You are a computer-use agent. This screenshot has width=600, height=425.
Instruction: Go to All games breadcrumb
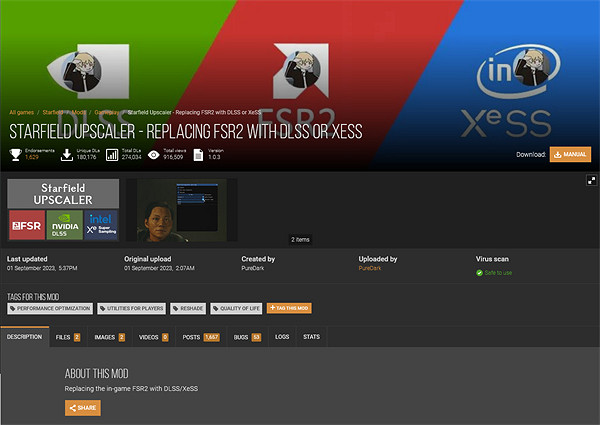point(23,113)
